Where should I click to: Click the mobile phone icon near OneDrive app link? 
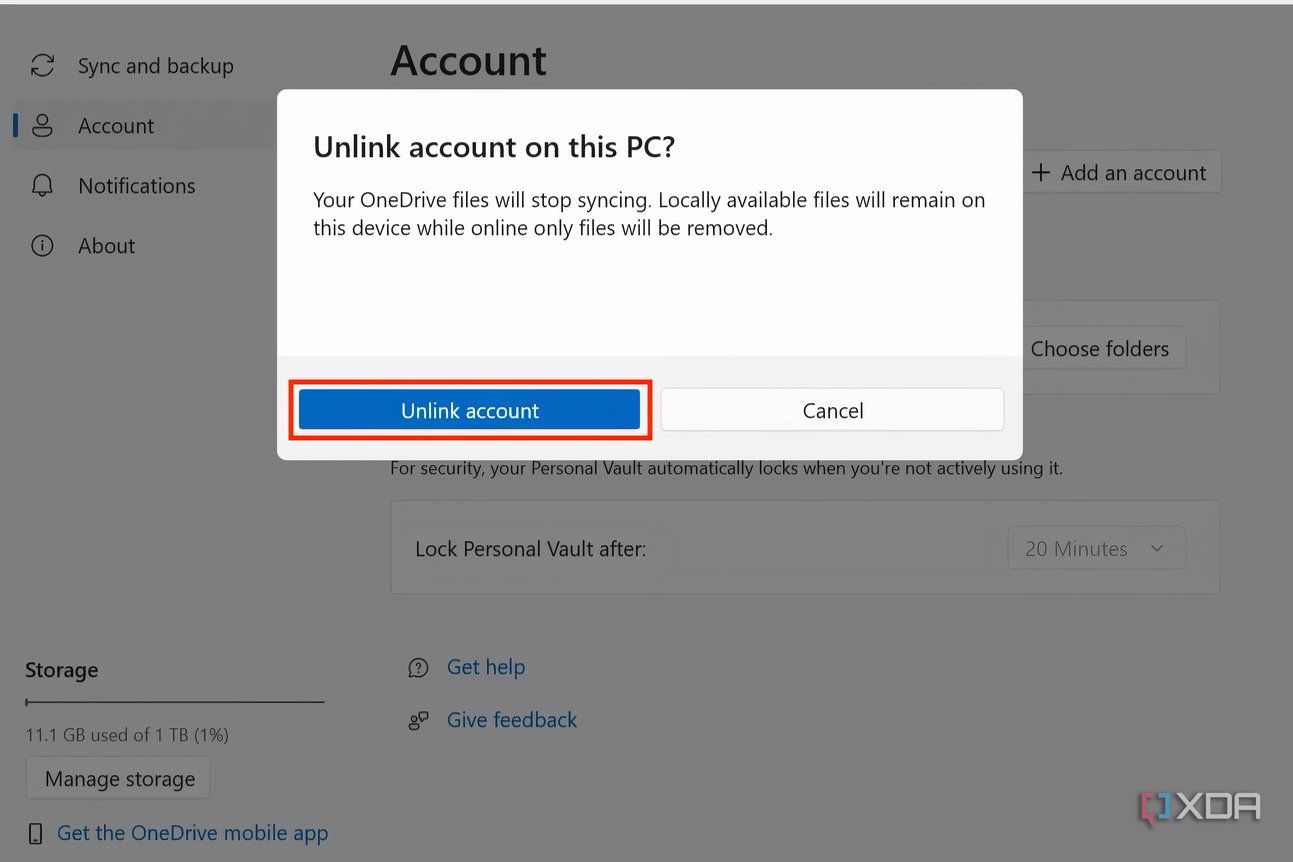pos(35,832)
